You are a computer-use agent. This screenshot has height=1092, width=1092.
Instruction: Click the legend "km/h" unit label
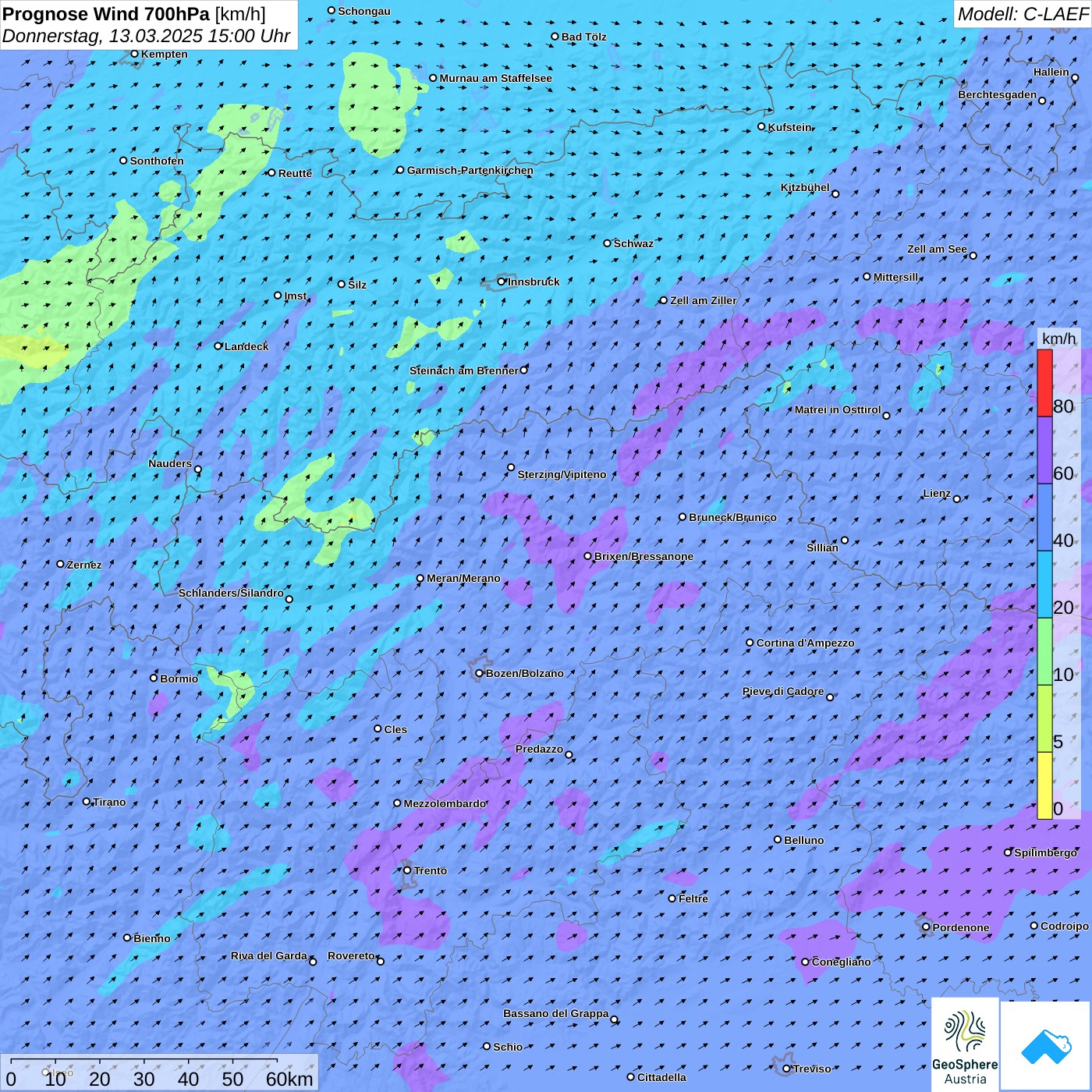[1058, 339]
